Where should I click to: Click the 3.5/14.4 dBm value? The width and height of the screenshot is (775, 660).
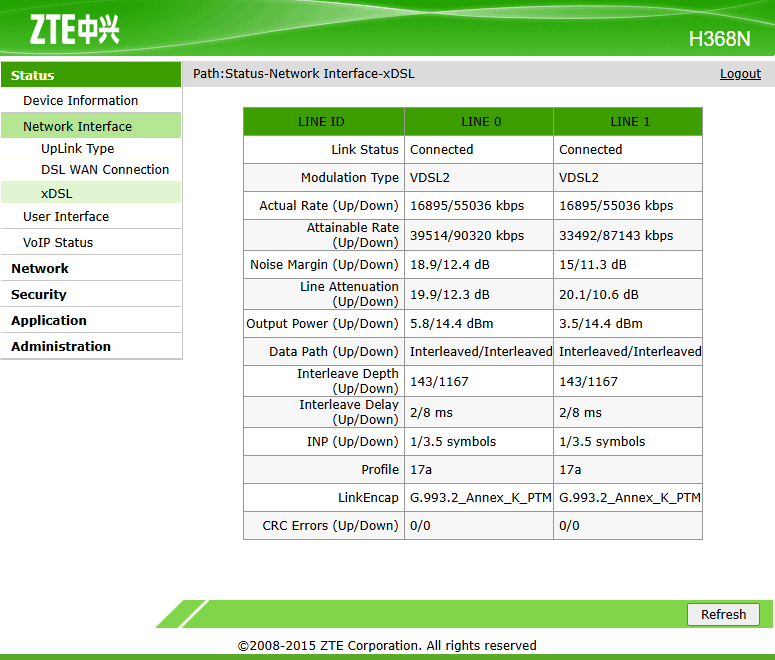click(601, 323)
